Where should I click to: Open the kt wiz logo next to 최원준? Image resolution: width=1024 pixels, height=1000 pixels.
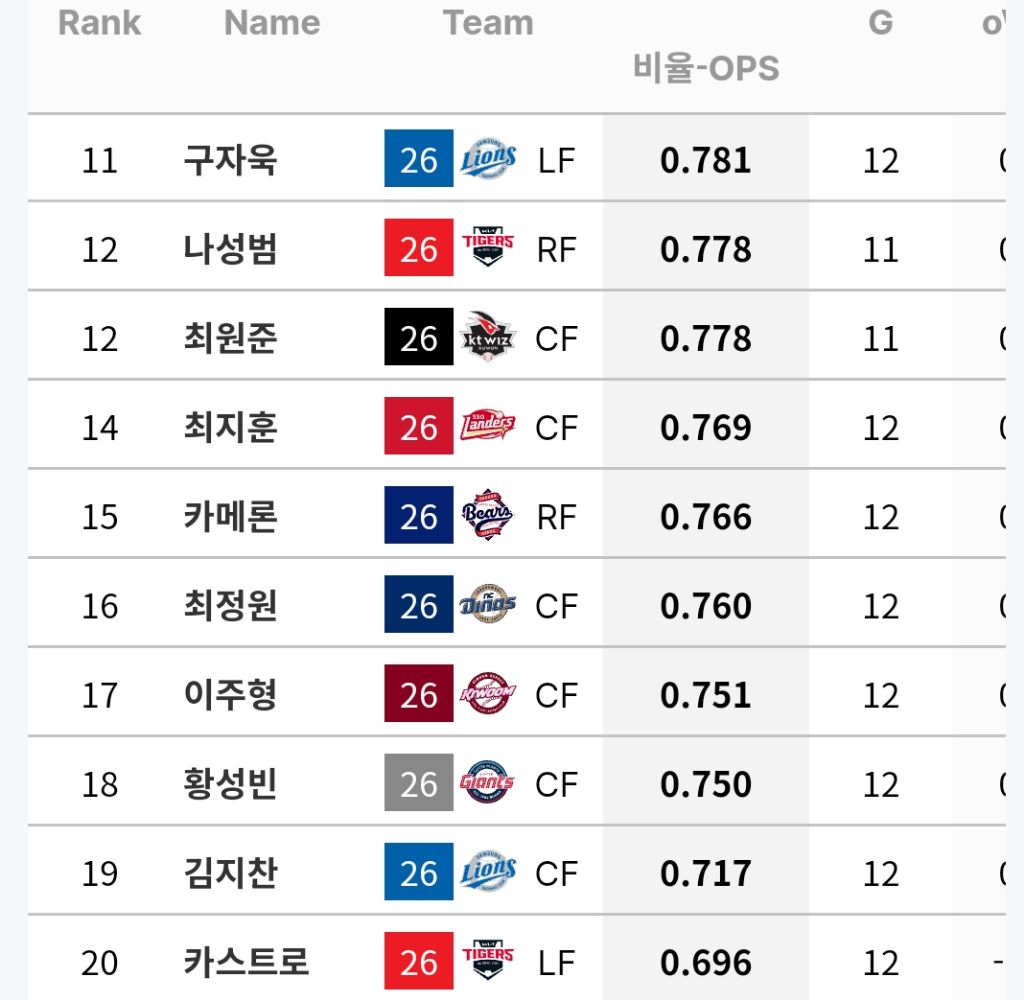488,336
